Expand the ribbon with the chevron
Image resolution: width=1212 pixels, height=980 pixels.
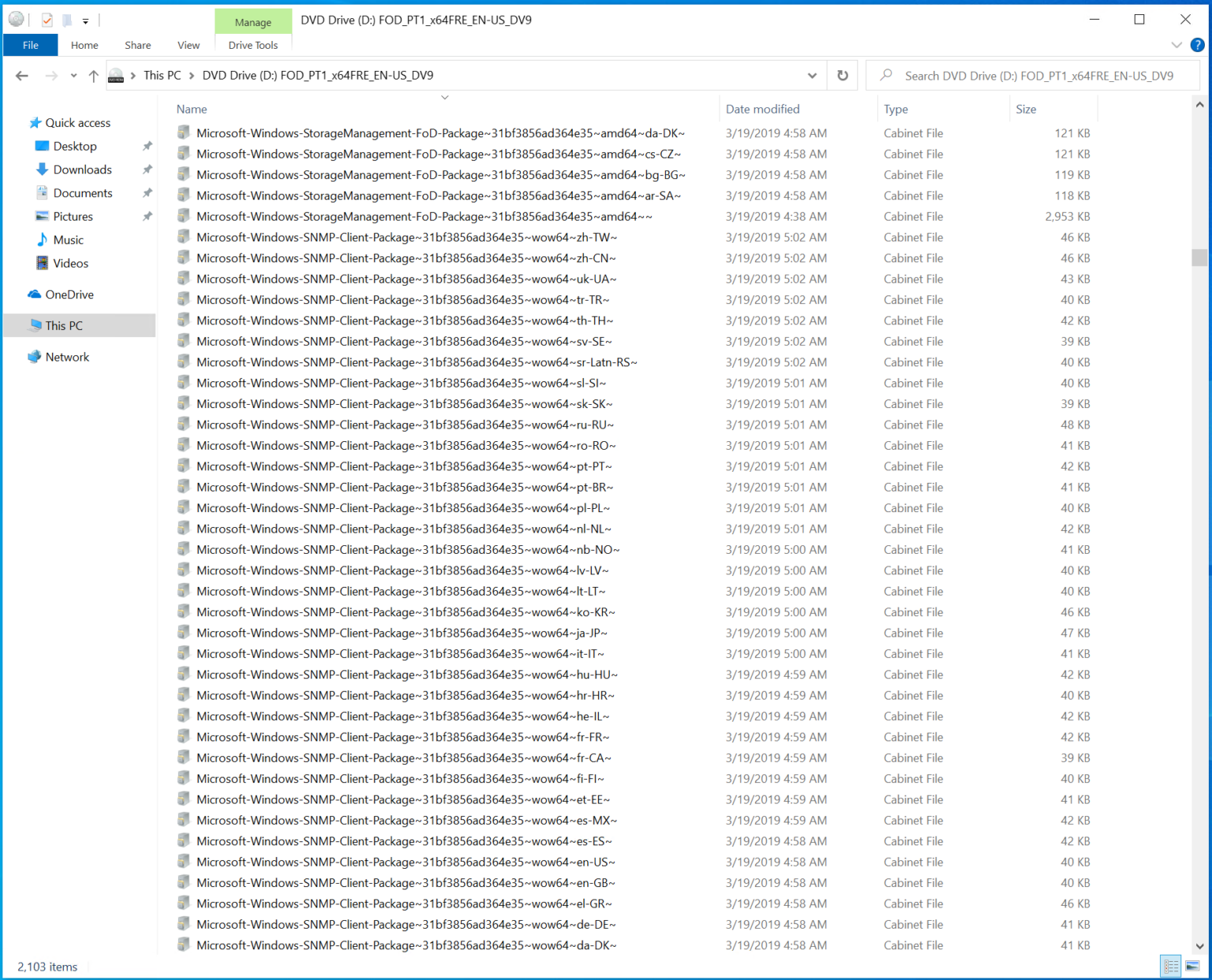[x=1176, y=45]
